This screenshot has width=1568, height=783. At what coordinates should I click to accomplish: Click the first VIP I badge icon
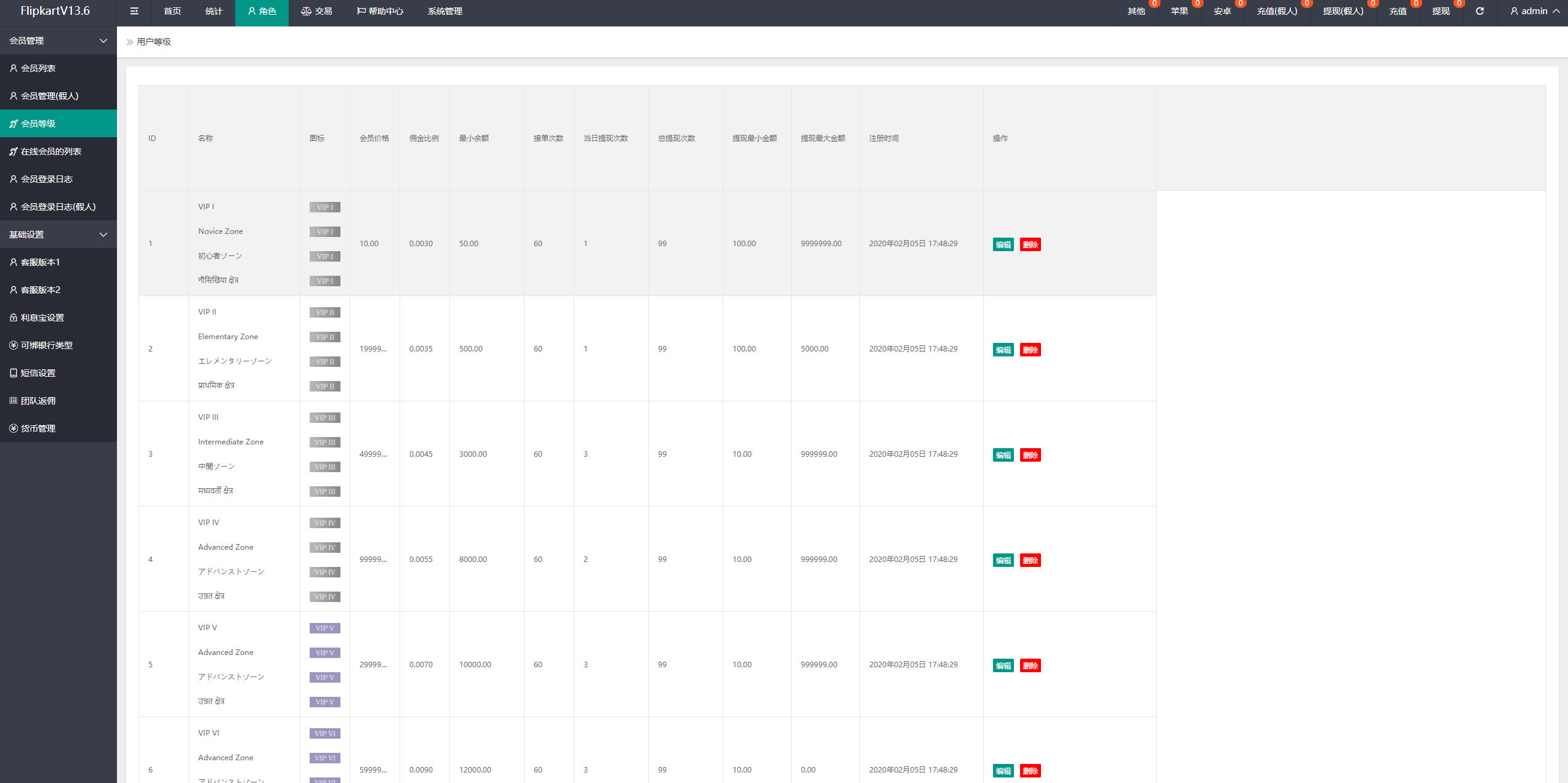coord(325,207)
